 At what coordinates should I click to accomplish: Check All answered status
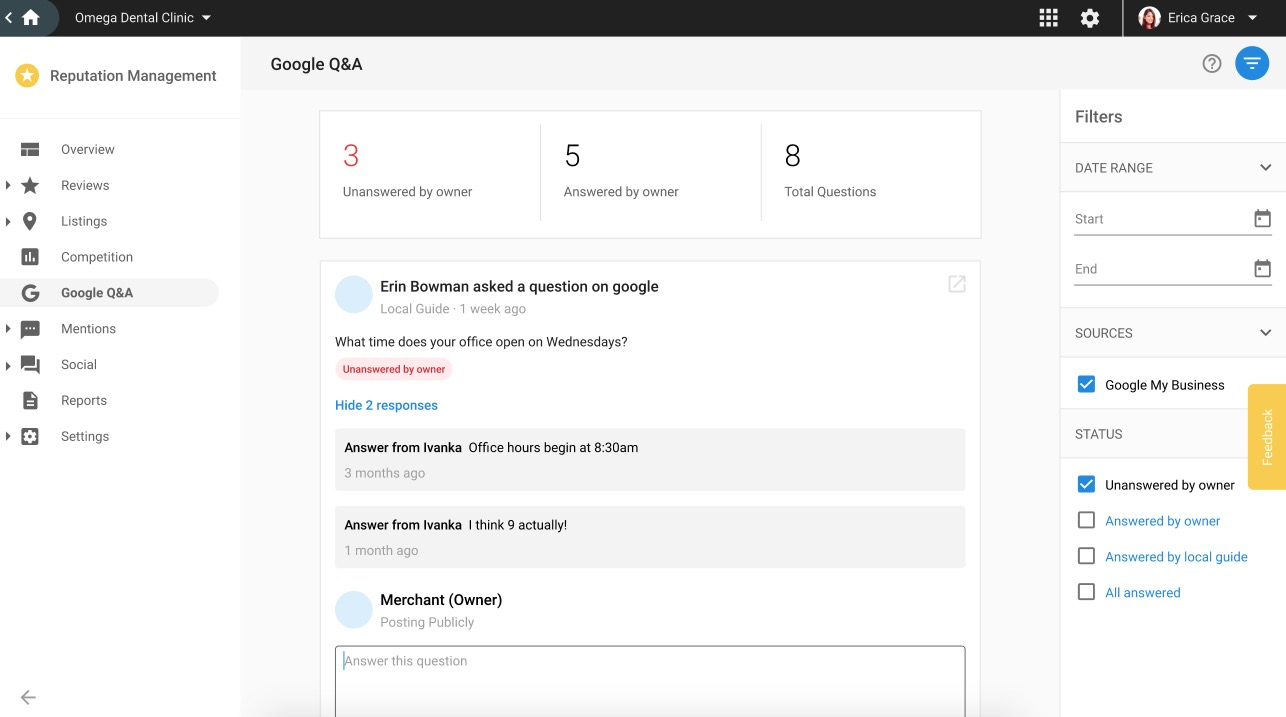[1086, 592]
